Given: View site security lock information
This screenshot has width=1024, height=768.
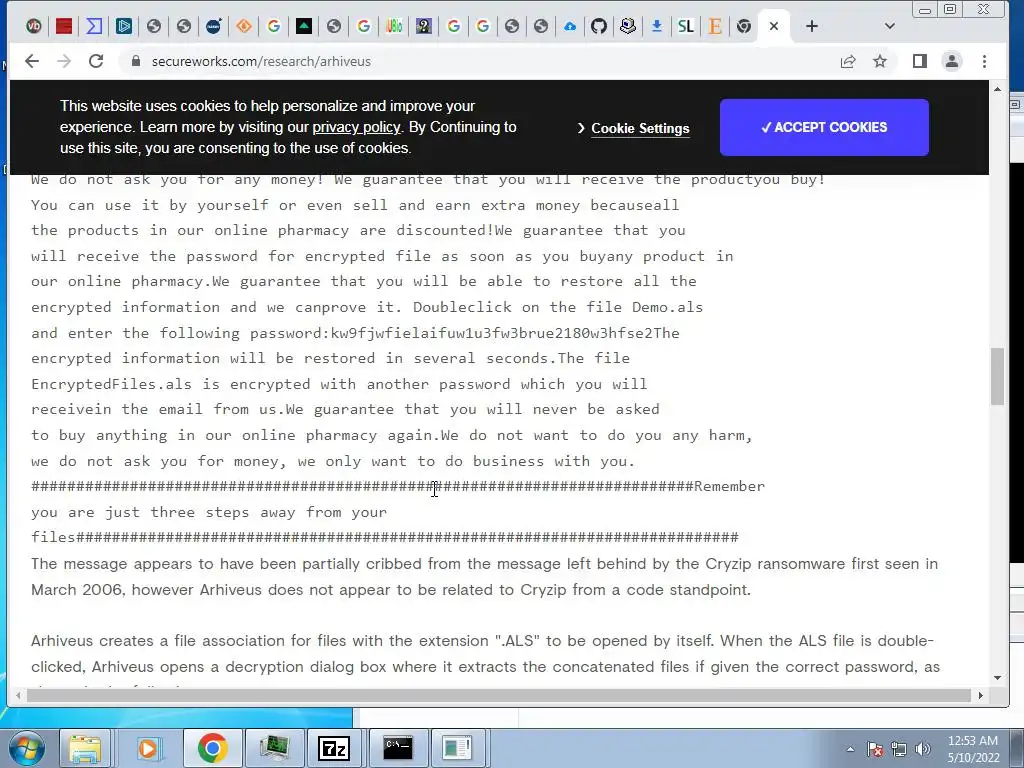Looking at the screenshot, I should point(136,61).
